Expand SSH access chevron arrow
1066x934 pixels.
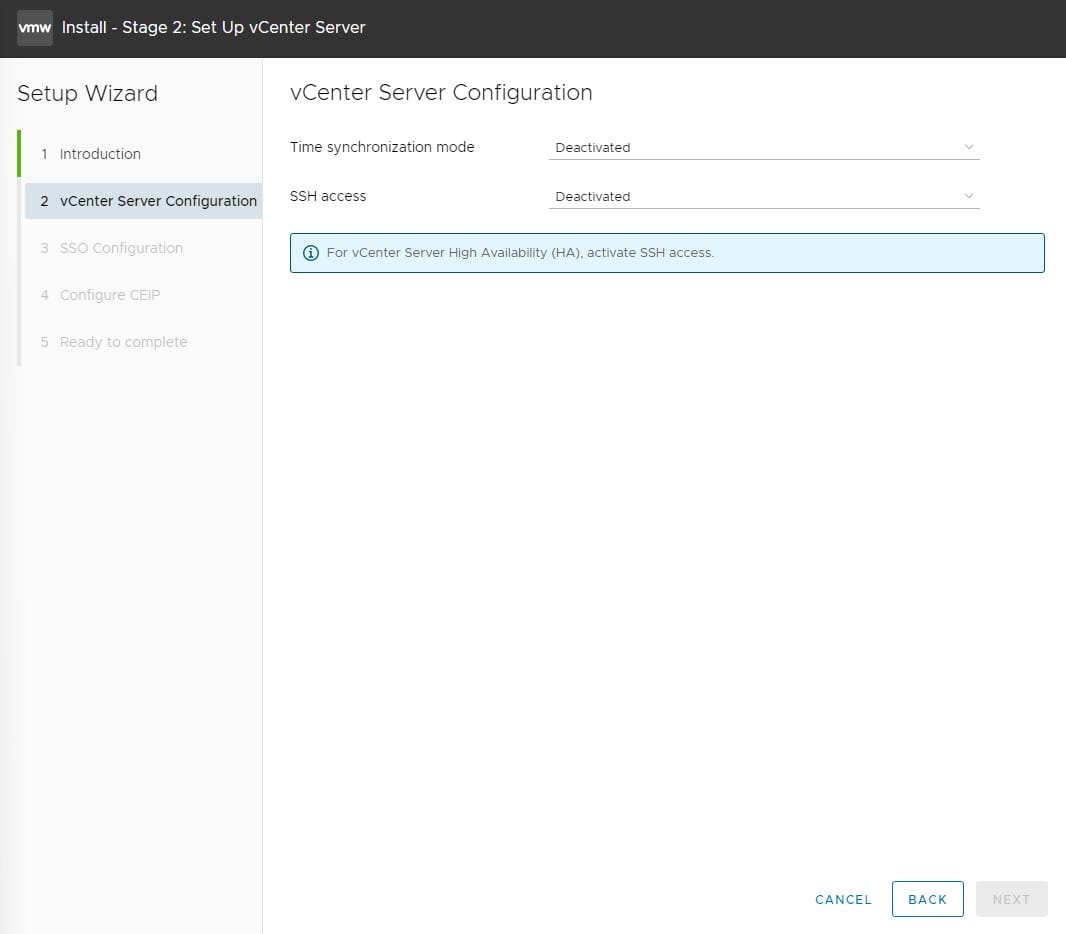[x=968, y=196]
